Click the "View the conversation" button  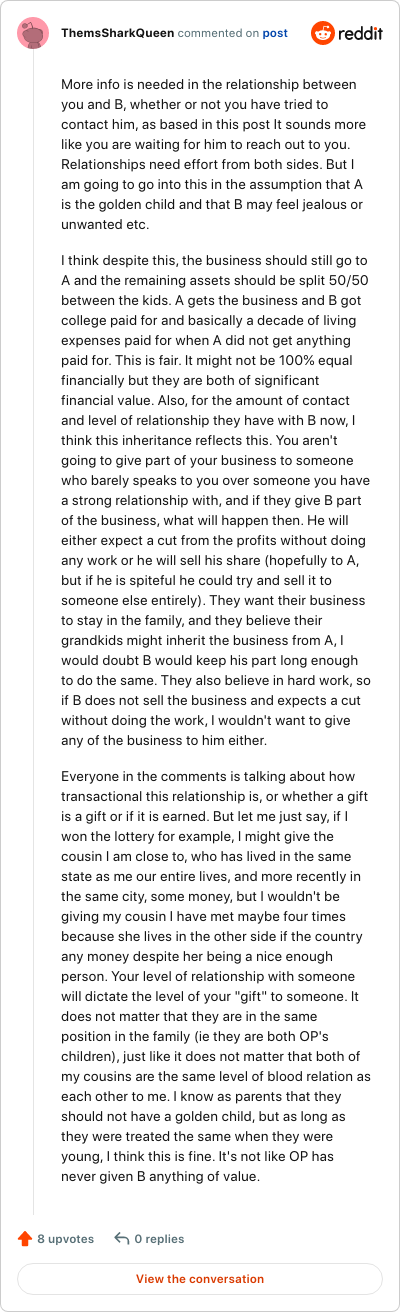pos(200,1279)
